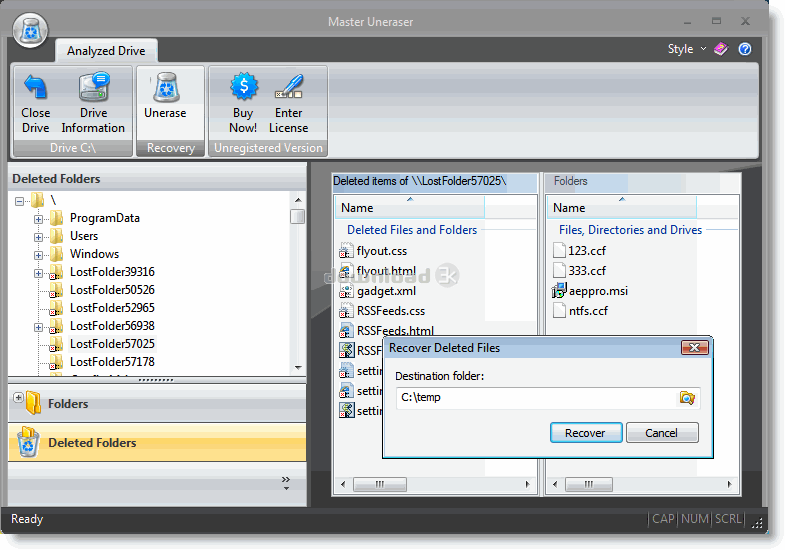Viewport: 785px width, 550px height.
Task: Expand the ProgramData folder node
Action: point(38,219)
